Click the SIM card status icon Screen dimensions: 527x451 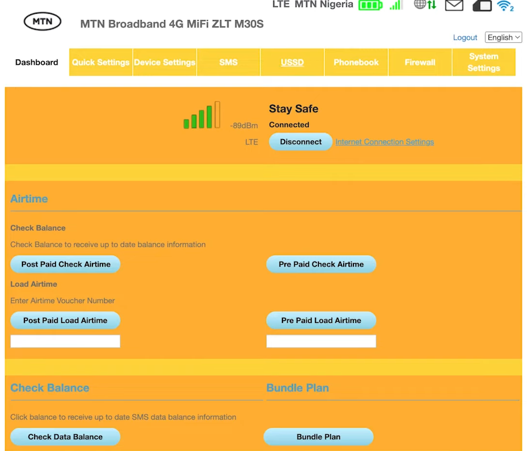pyautogui.click(x=482, y=6)
